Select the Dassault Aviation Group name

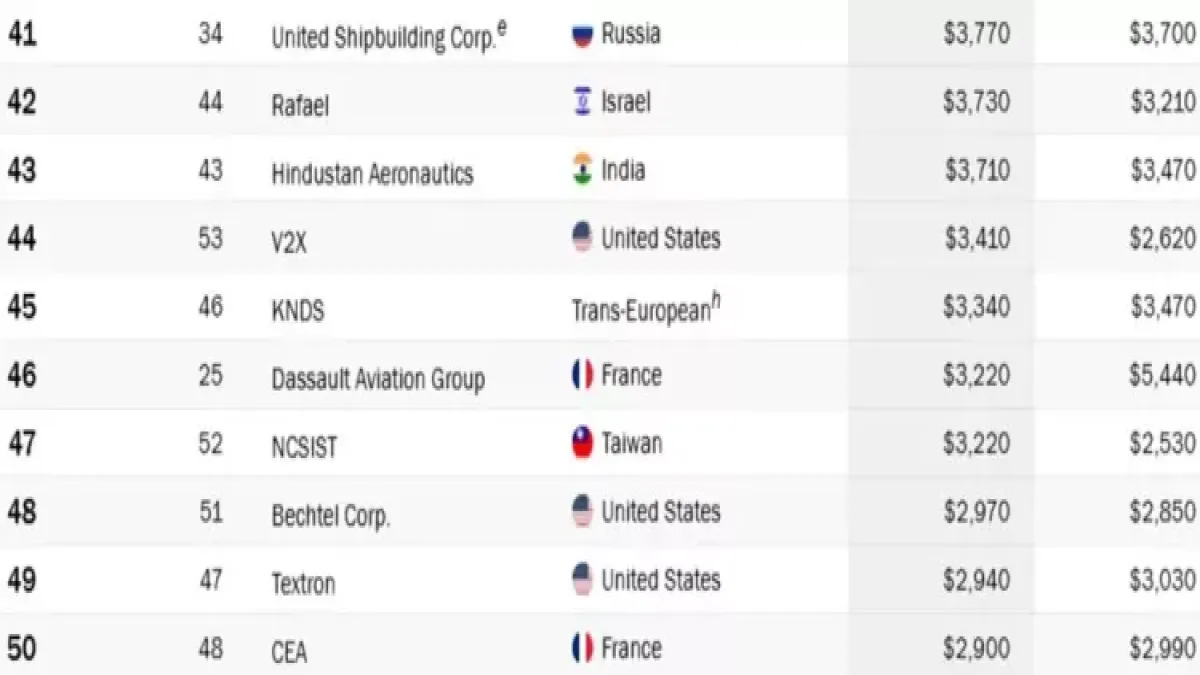(x=378, y=379)
